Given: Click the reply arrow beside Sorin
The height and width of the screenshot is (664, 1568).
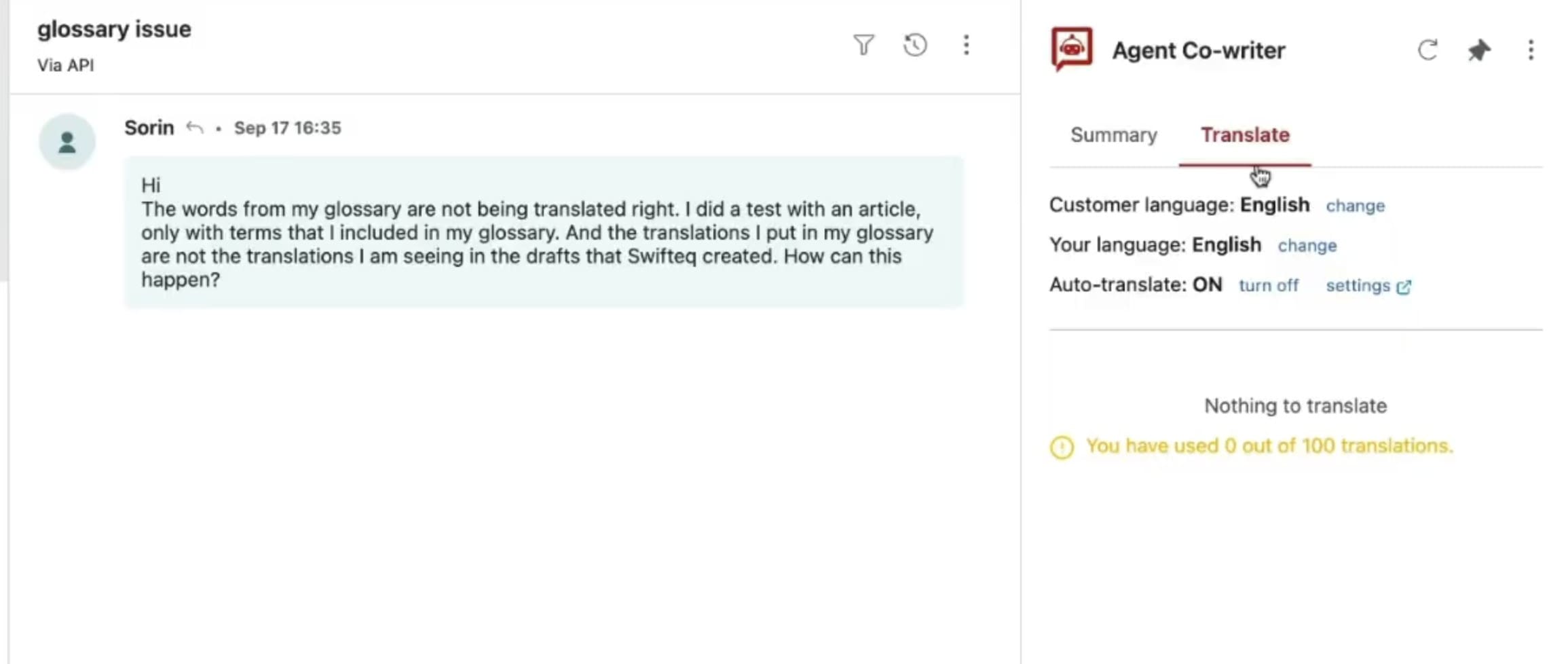Looking at the screenshot, I should (195, 128).
